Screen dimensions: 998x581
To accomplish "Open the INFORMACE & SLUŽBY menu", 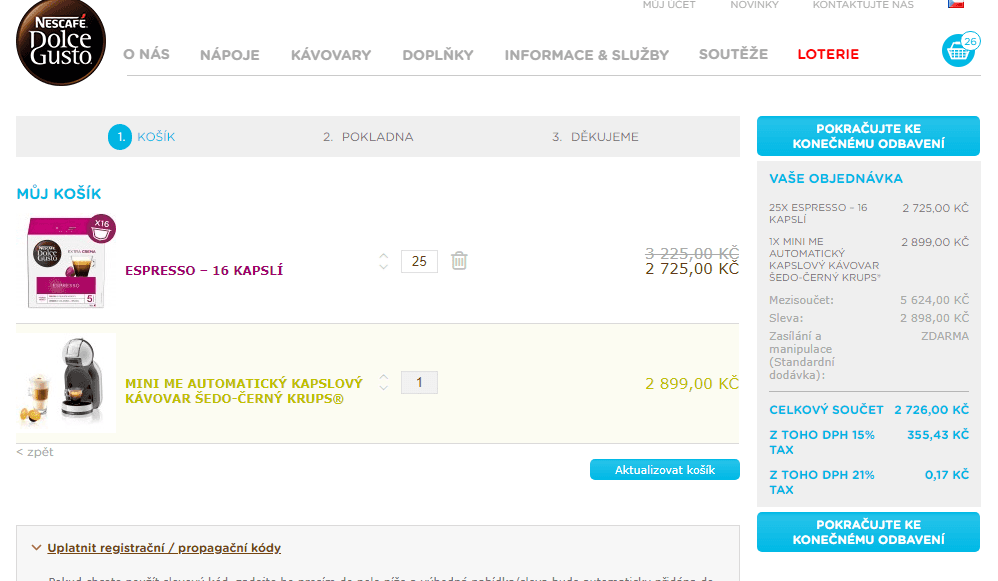I will click(x=587, y=55).
